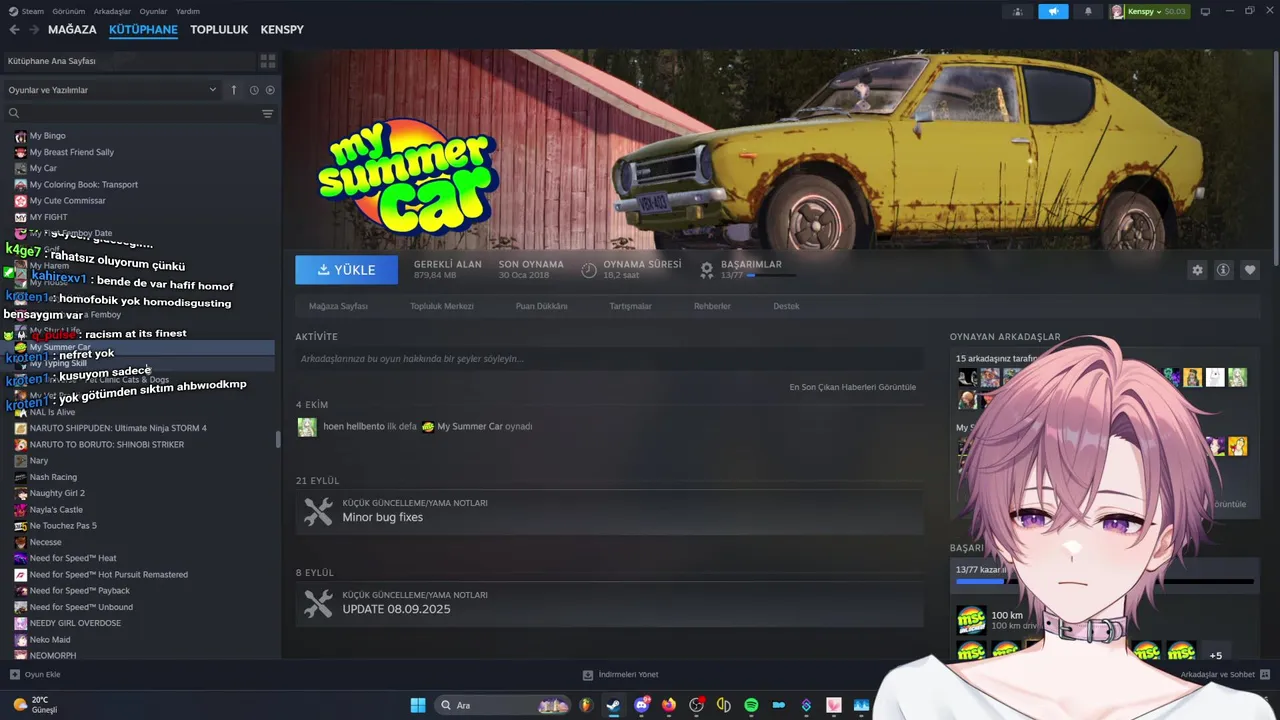The image size is (1280, 720).
Task: Open İndirmeleri Yönet downloads
Action: click(x=621, y=675)
